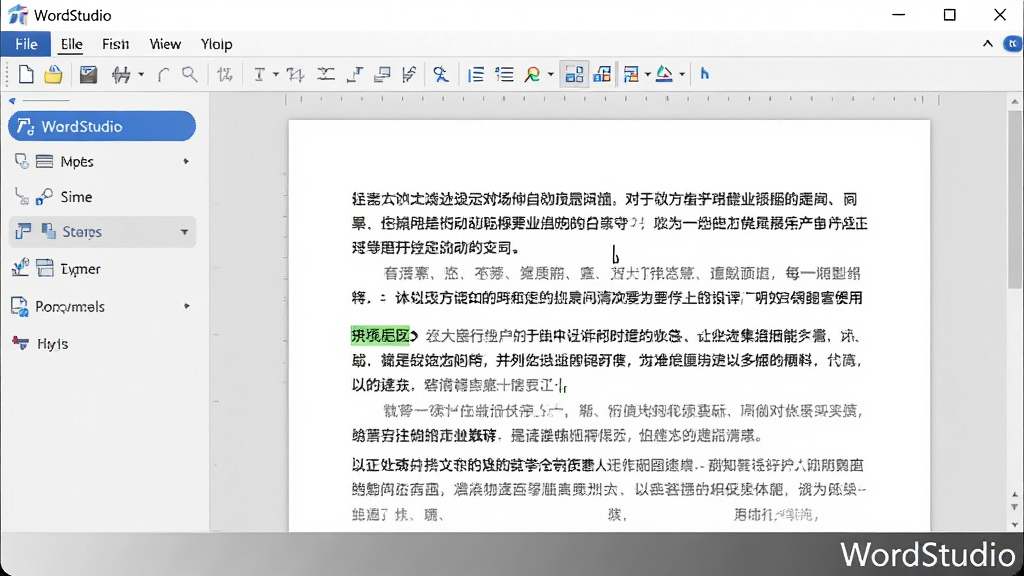The image size is (1024, 576).
Task: Open dropdown arrow next to text T tool
Action: [276, 74]
